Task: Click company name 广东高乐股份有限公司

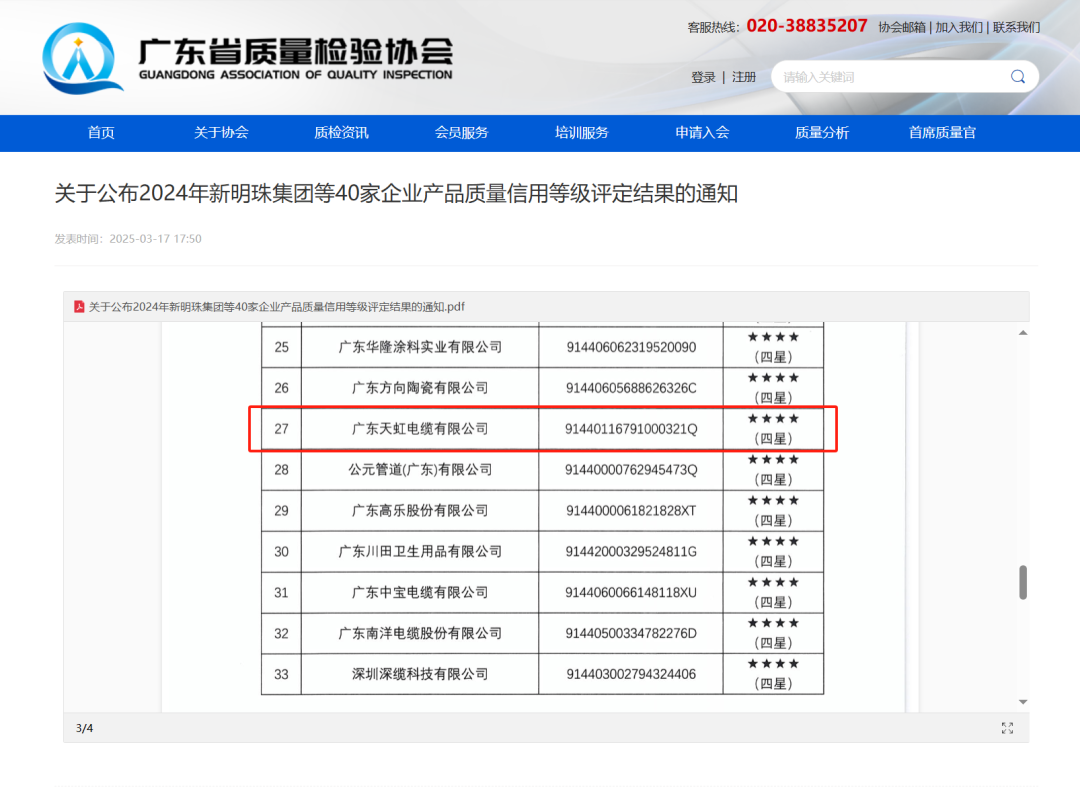Action: tap(420, 510)
